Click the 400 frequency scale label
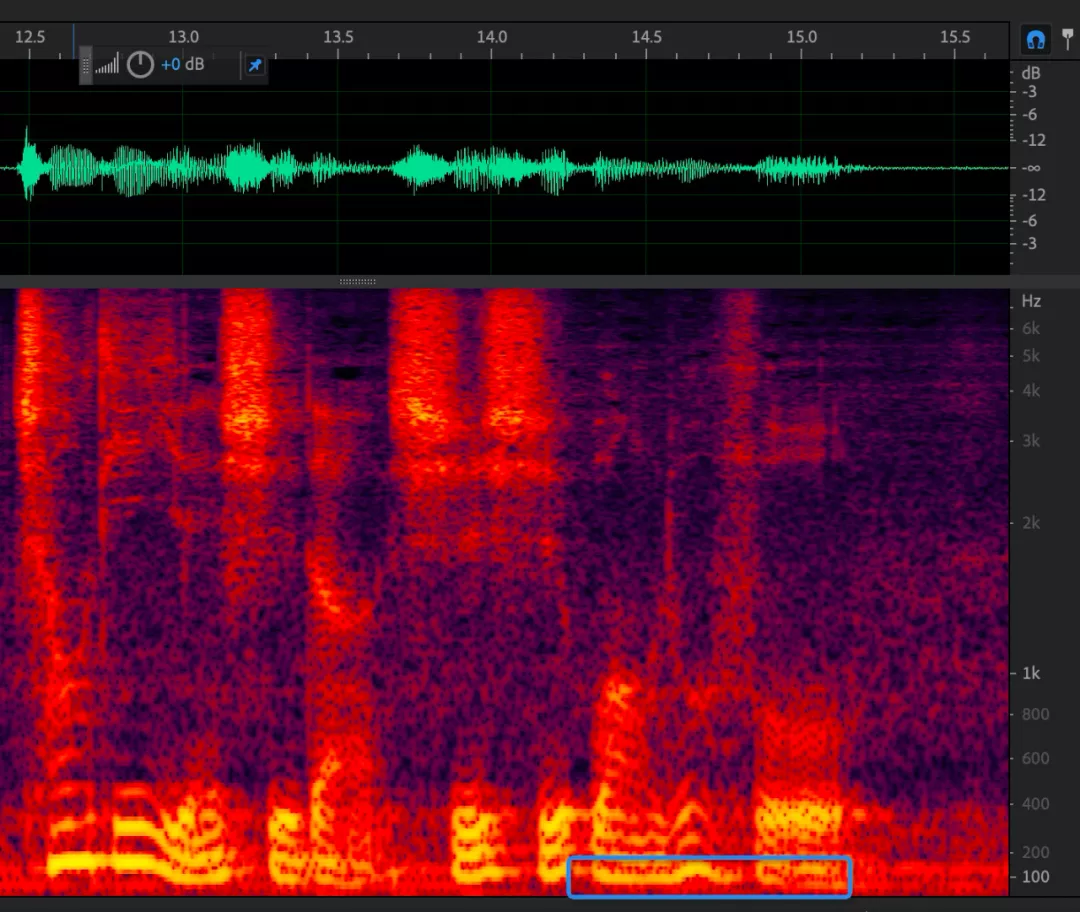 coord(1035,804)
